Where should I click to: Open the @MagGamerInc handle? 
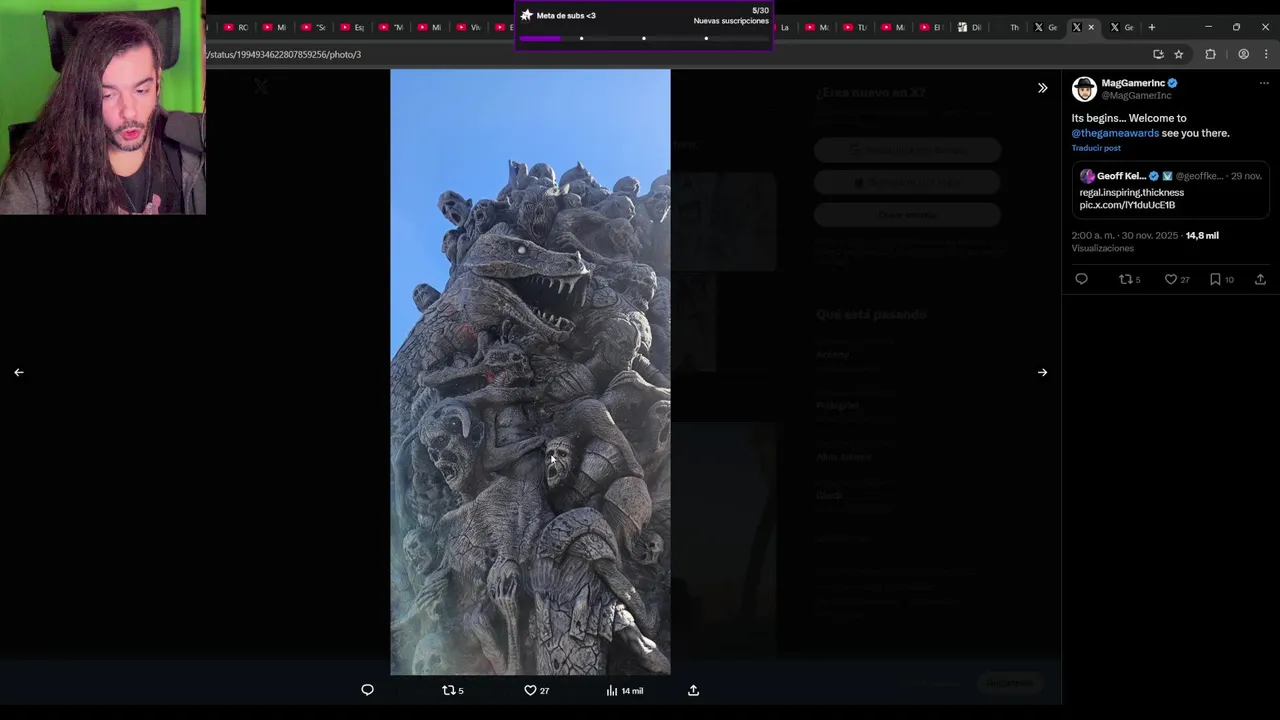coord(1136,96)
